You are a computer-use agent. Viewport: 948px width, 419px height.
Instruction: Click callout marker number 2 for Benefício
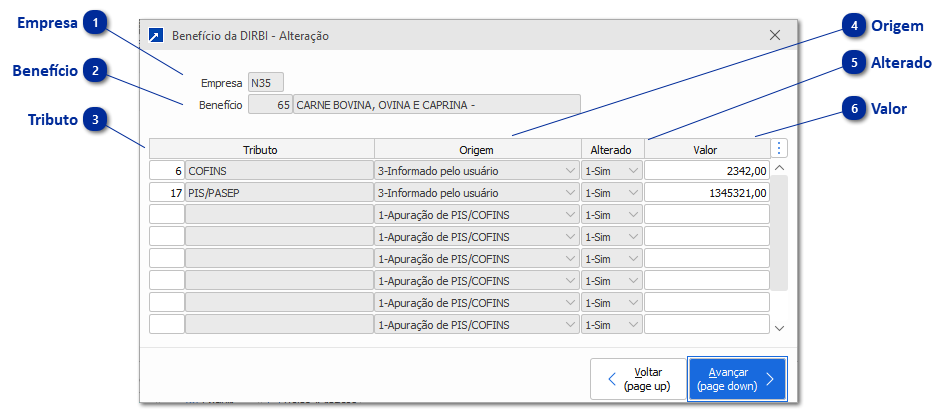pyautogui.click(x=94, y=70)
